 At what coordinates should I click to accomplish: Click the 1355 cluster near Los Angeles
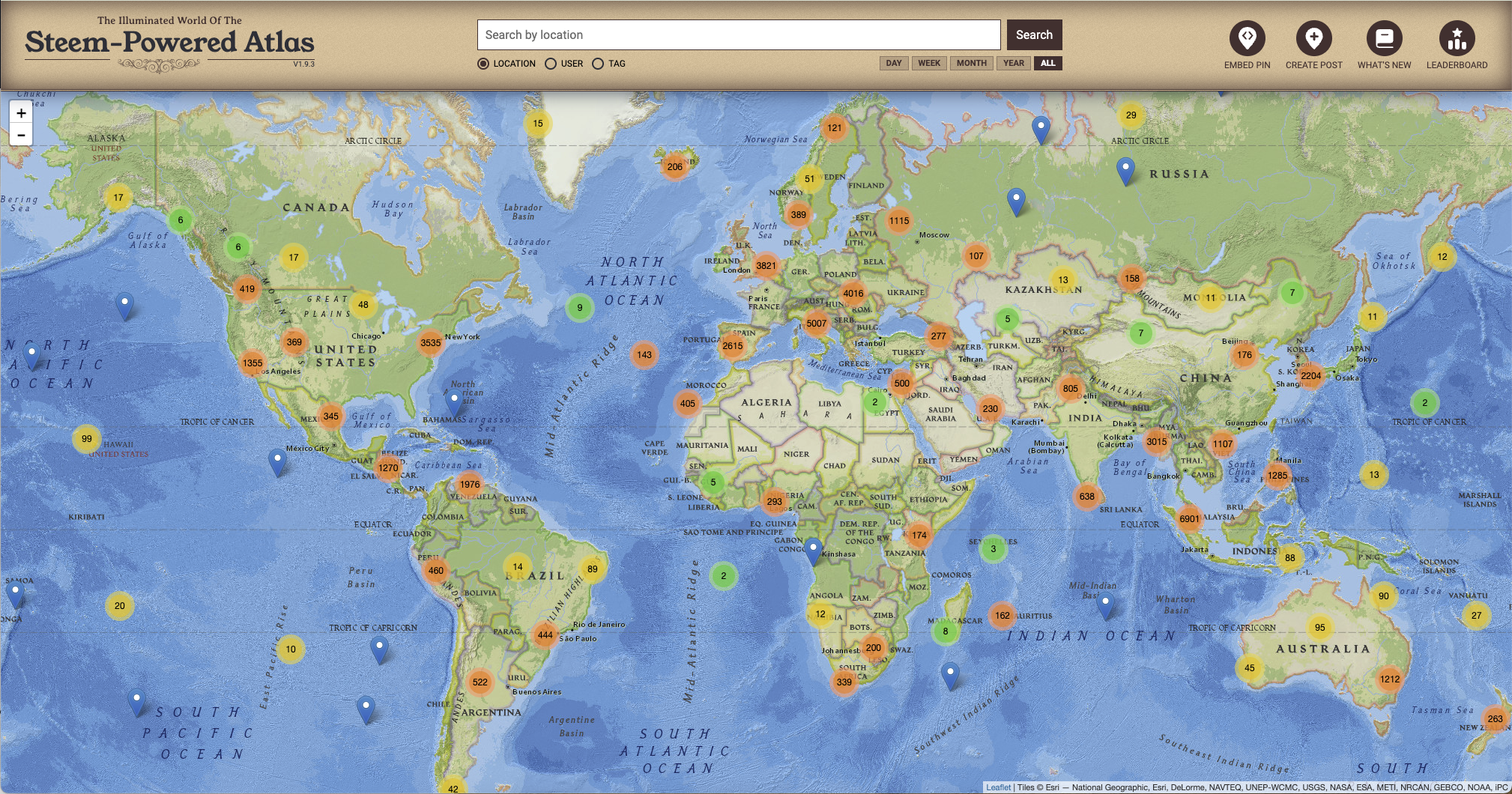point(252,363)
